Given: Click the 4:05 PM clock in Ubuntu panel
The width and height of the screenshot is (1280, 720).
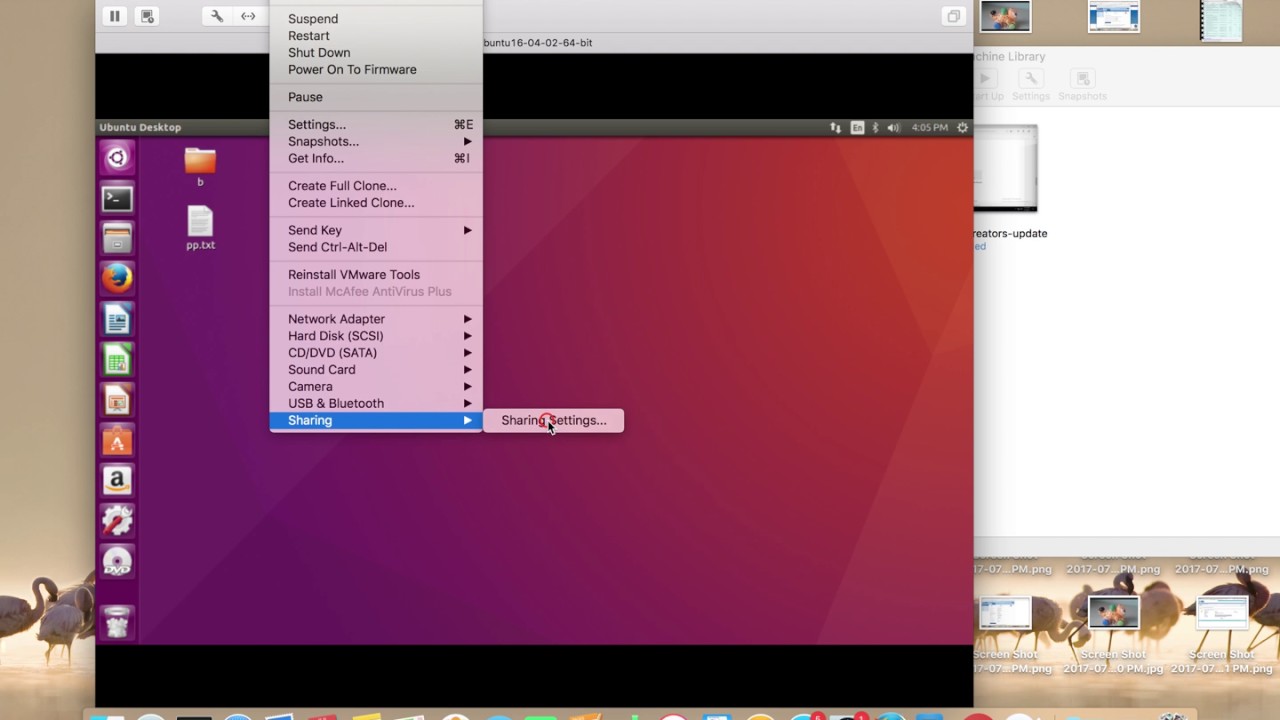Looking at the screenshot, I should pyautogui.click(x=929, y=128).
